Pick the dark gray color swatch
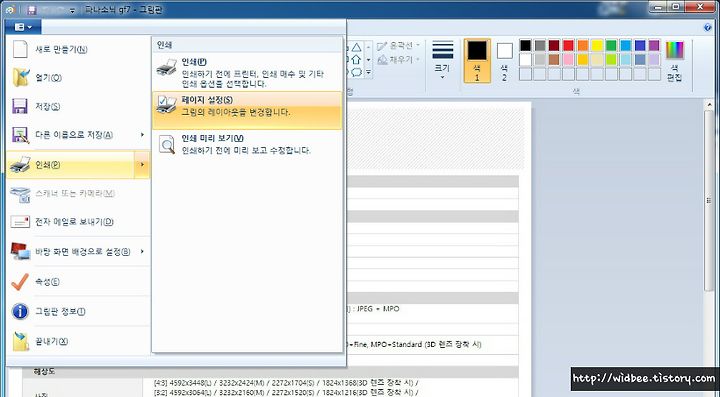The image size is (720, 397). [540, 45]
